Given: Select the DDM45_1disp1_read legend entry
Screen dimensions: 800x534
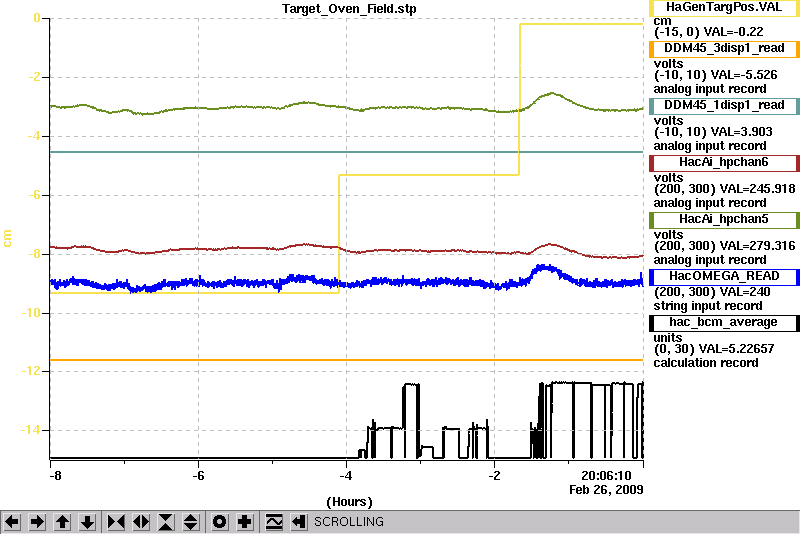Looking at the screenshot, I should tap(724, 106).
